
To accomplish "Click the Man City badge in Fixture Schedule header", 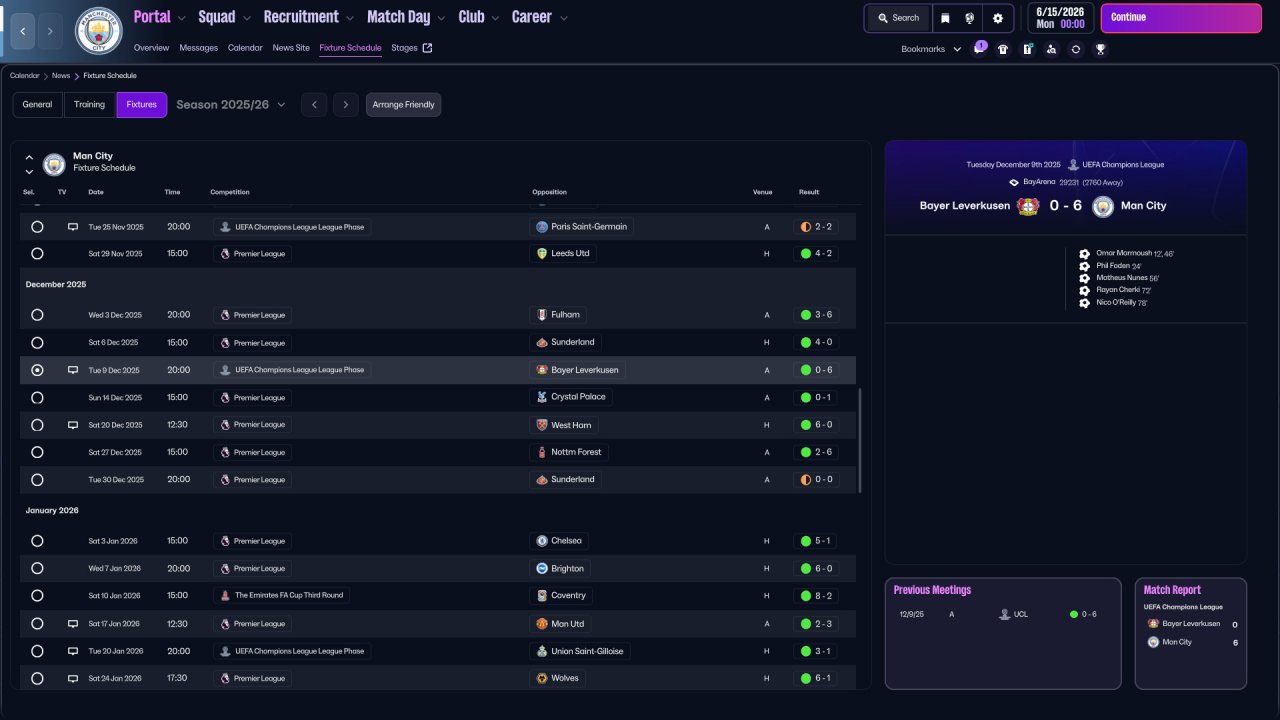I will coord(54,164).
